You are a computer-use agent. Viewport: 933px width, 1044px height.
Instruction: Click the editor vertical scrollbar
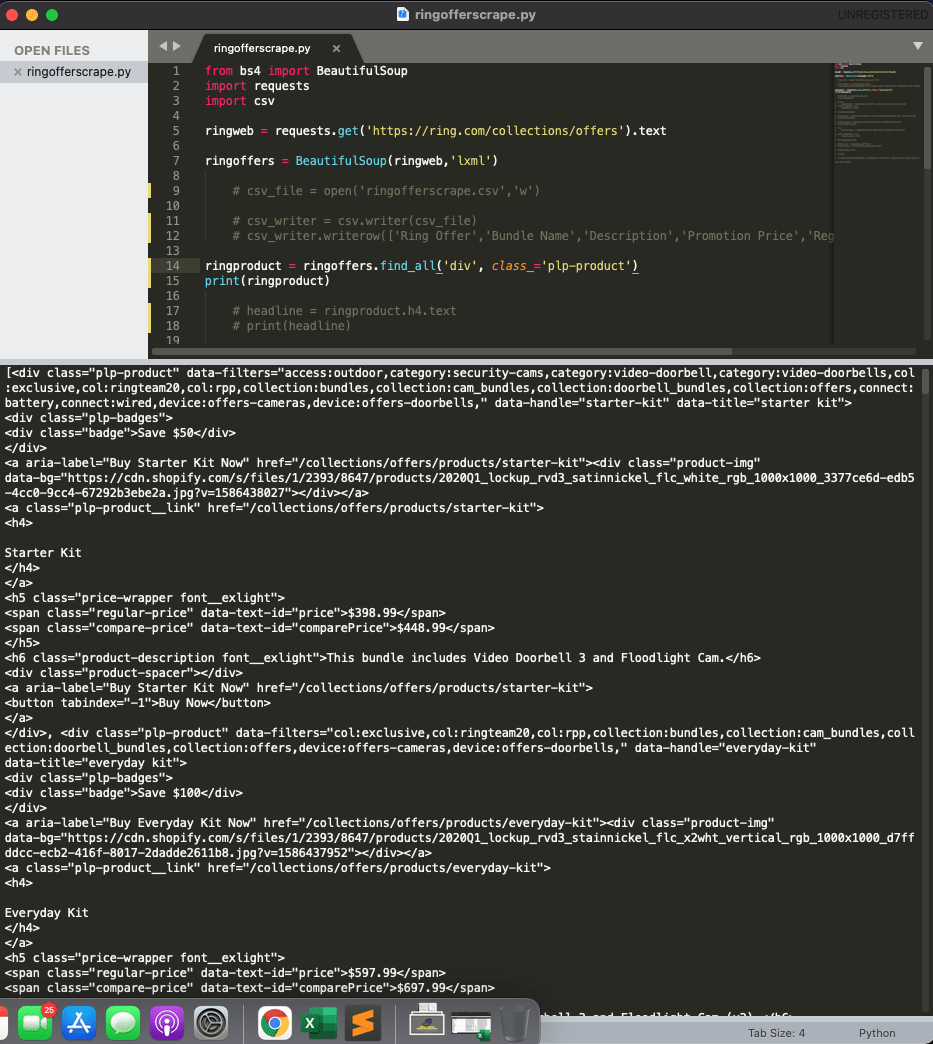(x=927, y=119)
